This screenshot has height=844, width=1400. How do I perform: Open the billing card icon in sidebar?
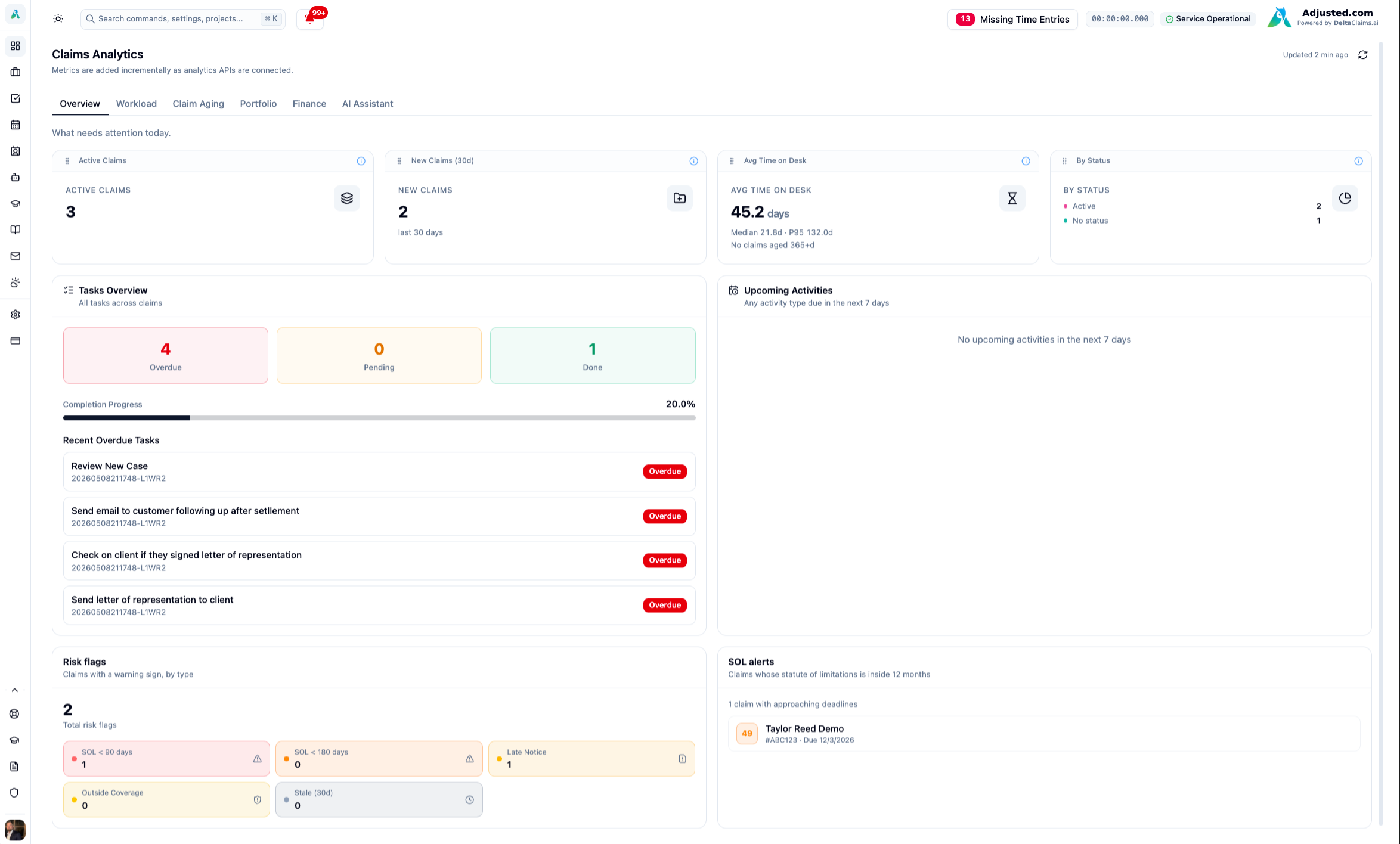click(16, 340)
